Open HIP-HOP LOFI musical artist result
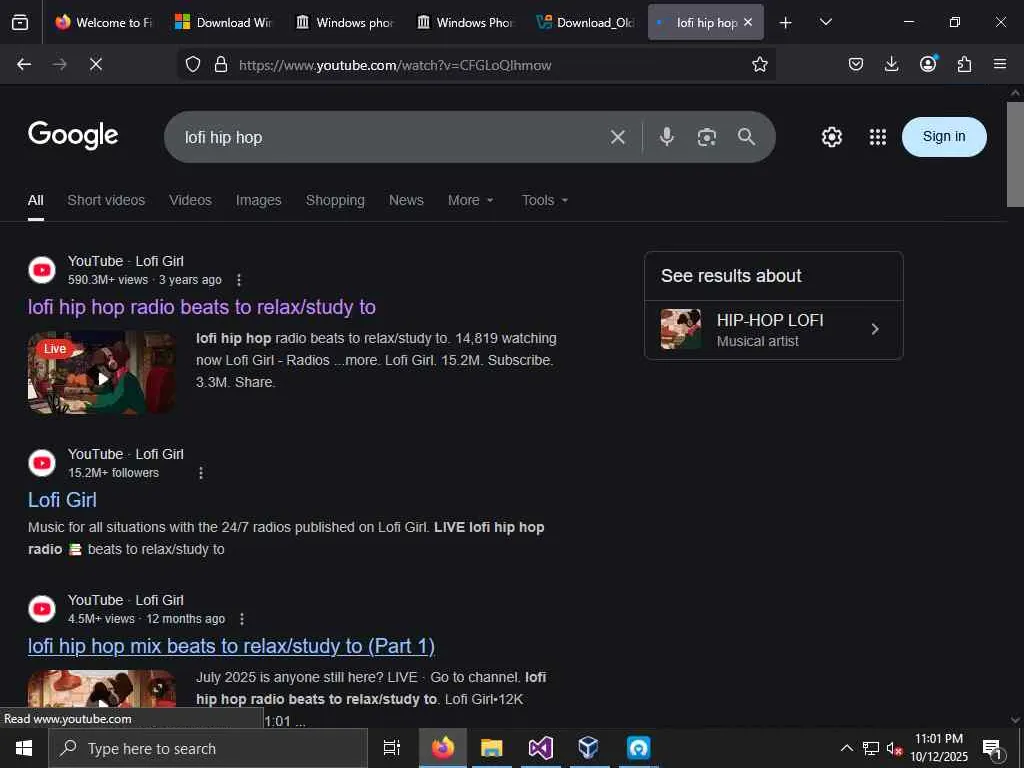This screenshot has width=1024, height=768. 774,330
